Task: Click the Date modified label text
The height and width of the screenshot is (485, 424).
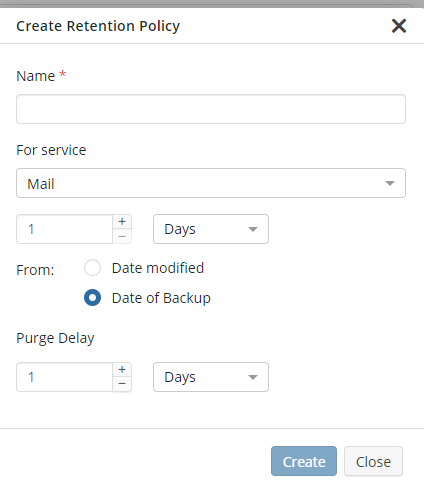Action: pyautogui.click(x=158, y=268)
